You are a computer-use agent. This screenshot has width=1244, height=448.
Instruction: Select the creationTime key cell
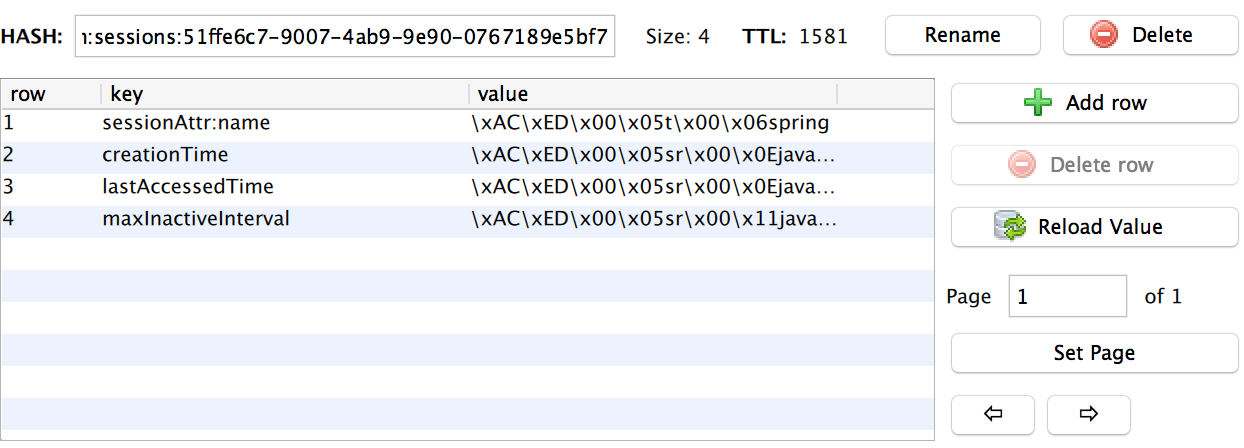284,155
